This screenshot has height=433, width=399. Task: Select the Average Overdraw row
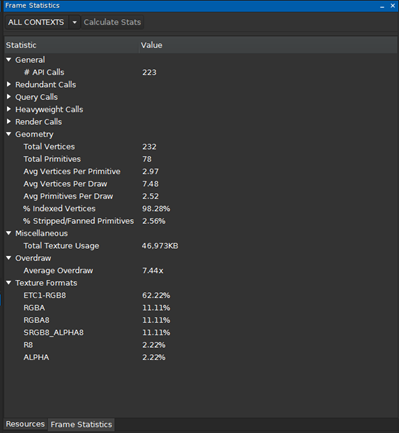(x=201, y=270)
